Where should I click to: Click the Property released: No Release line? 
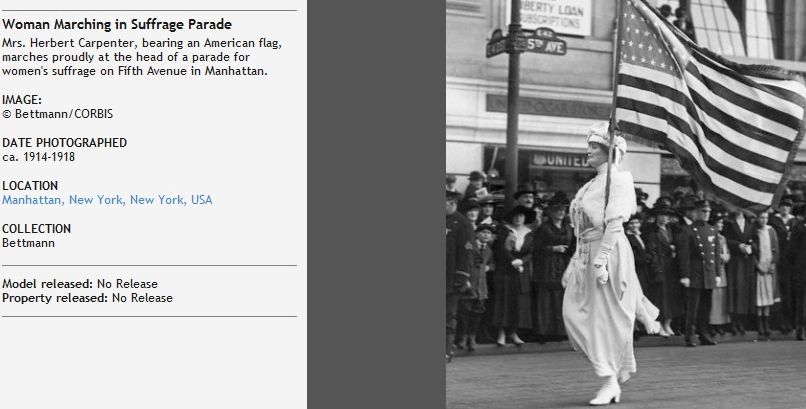[x=87, y=298]
